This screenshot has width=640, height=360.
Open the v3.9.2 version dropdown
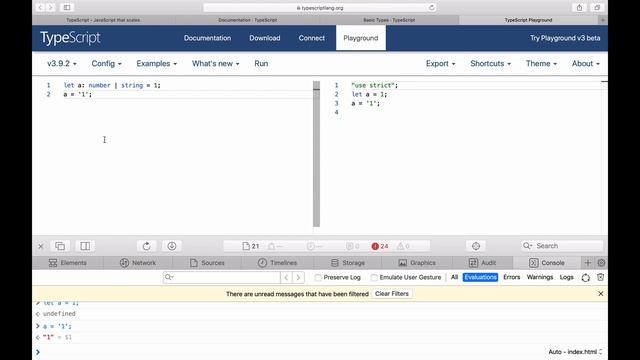tap(62, 64)
